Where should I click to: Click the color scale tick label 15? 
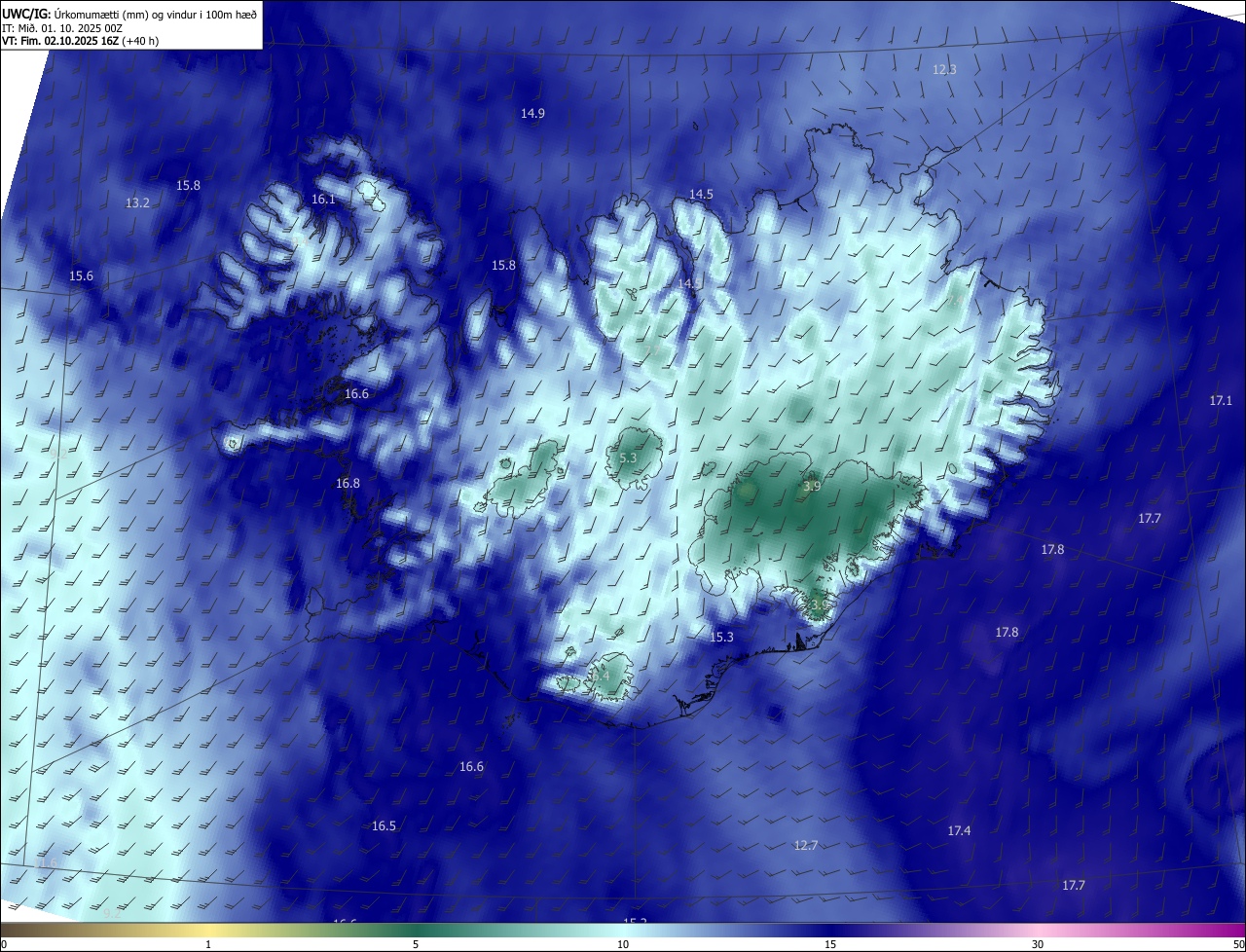click(830, 944)
